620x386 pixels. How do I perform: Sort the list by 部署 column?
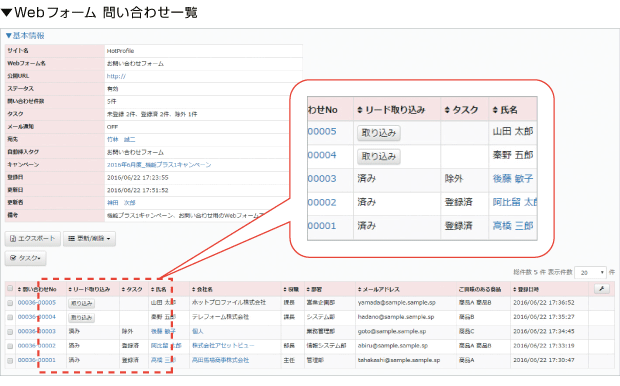pos(314,290)
